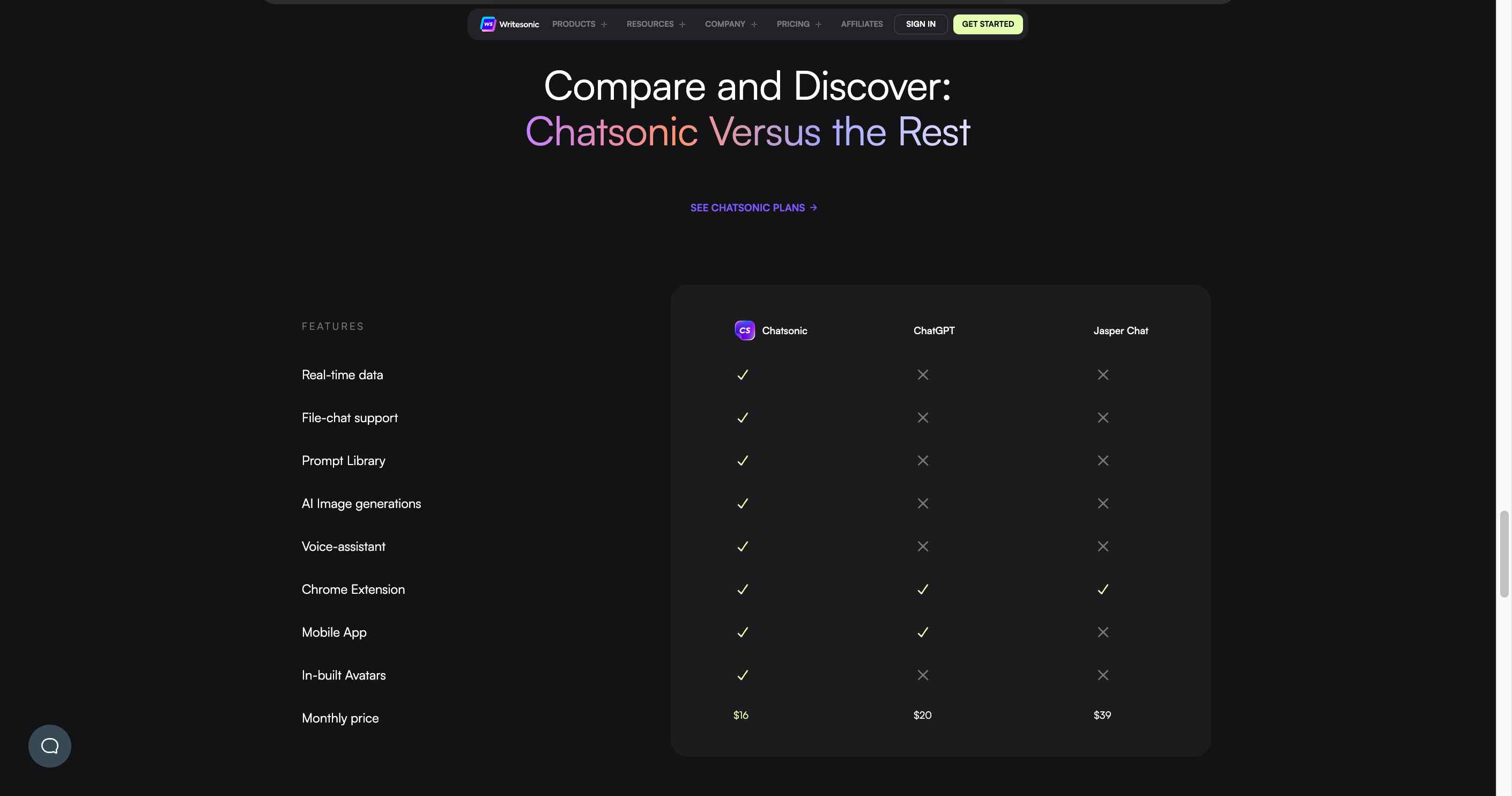Viewport: 1512px width, 796px height.
Task: Click the Chatsonic column header label
Action: click(784, 330)
